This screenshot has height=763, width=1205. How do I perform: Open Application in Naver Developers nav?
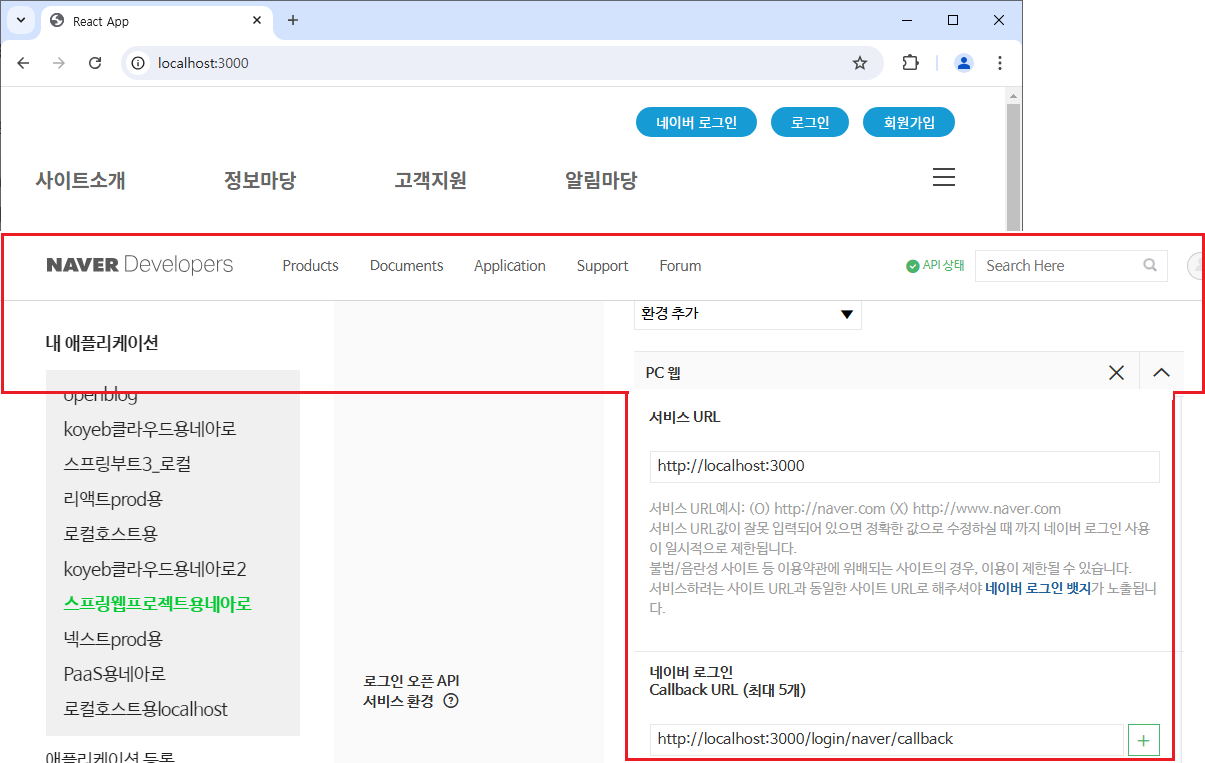510,266
